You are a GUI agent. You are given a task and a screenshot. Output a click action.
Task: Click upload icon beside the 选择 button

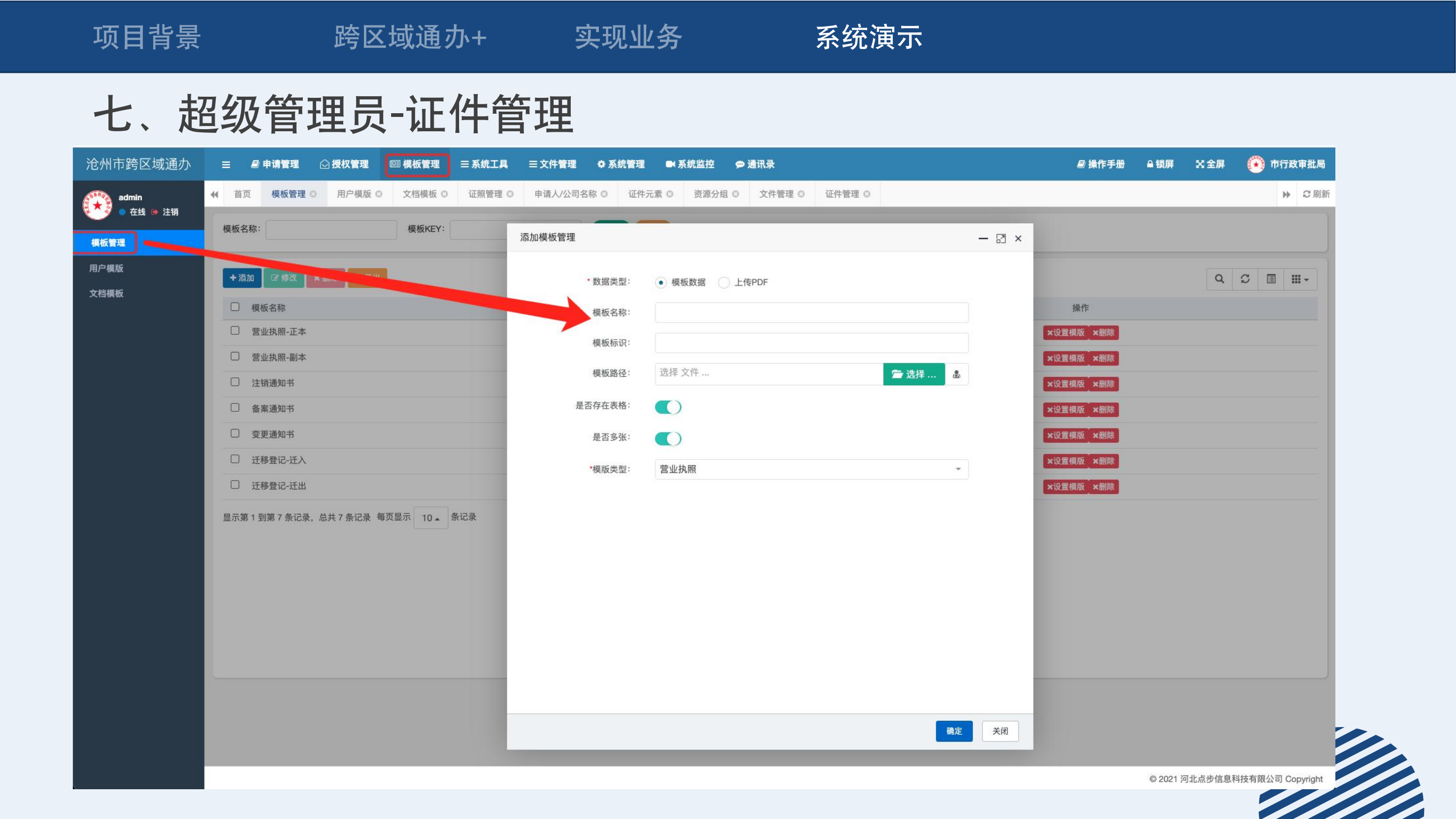coord(956,374)
